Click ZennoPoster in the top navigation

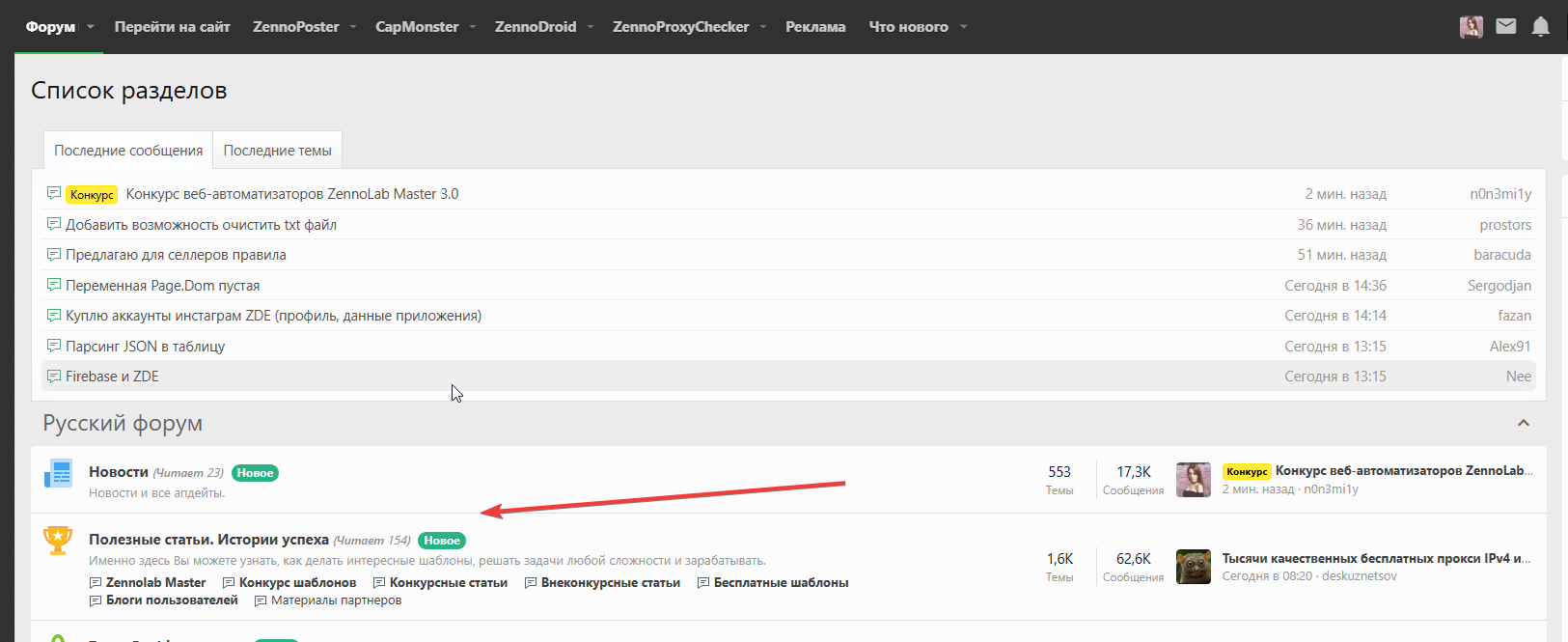[296, 27]
